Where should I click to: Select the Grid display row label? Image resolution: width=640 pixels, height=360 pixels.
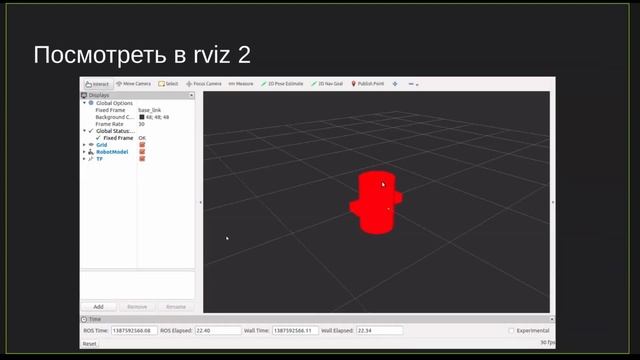coord(102,145)
